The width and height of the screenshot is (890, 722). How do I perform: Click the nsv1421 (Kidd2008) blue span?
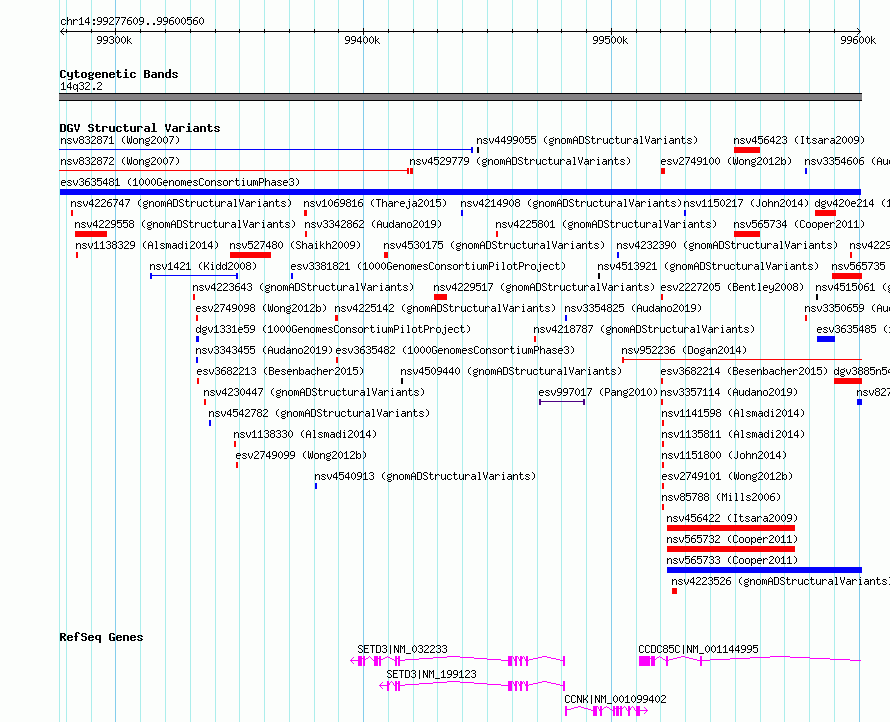[194, 276]
